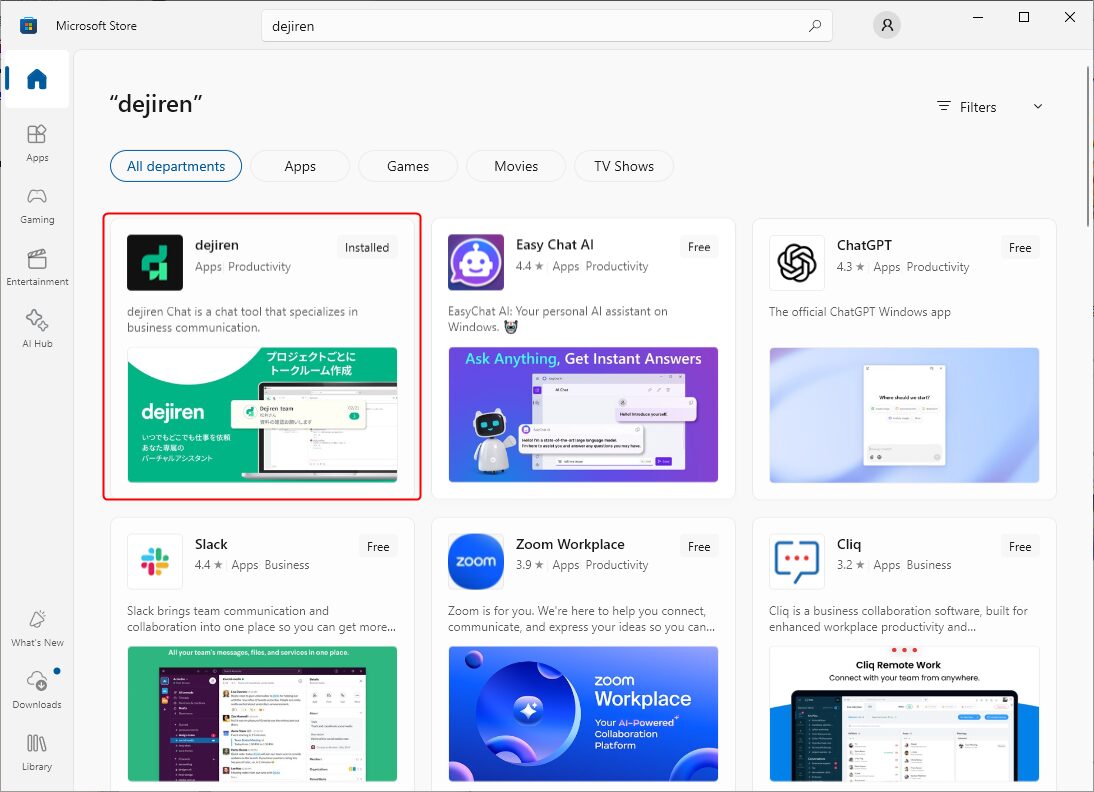Click Free button for Easy Chat AI
The width and height of the screenshot is (1094, 792).
(699, 247)
